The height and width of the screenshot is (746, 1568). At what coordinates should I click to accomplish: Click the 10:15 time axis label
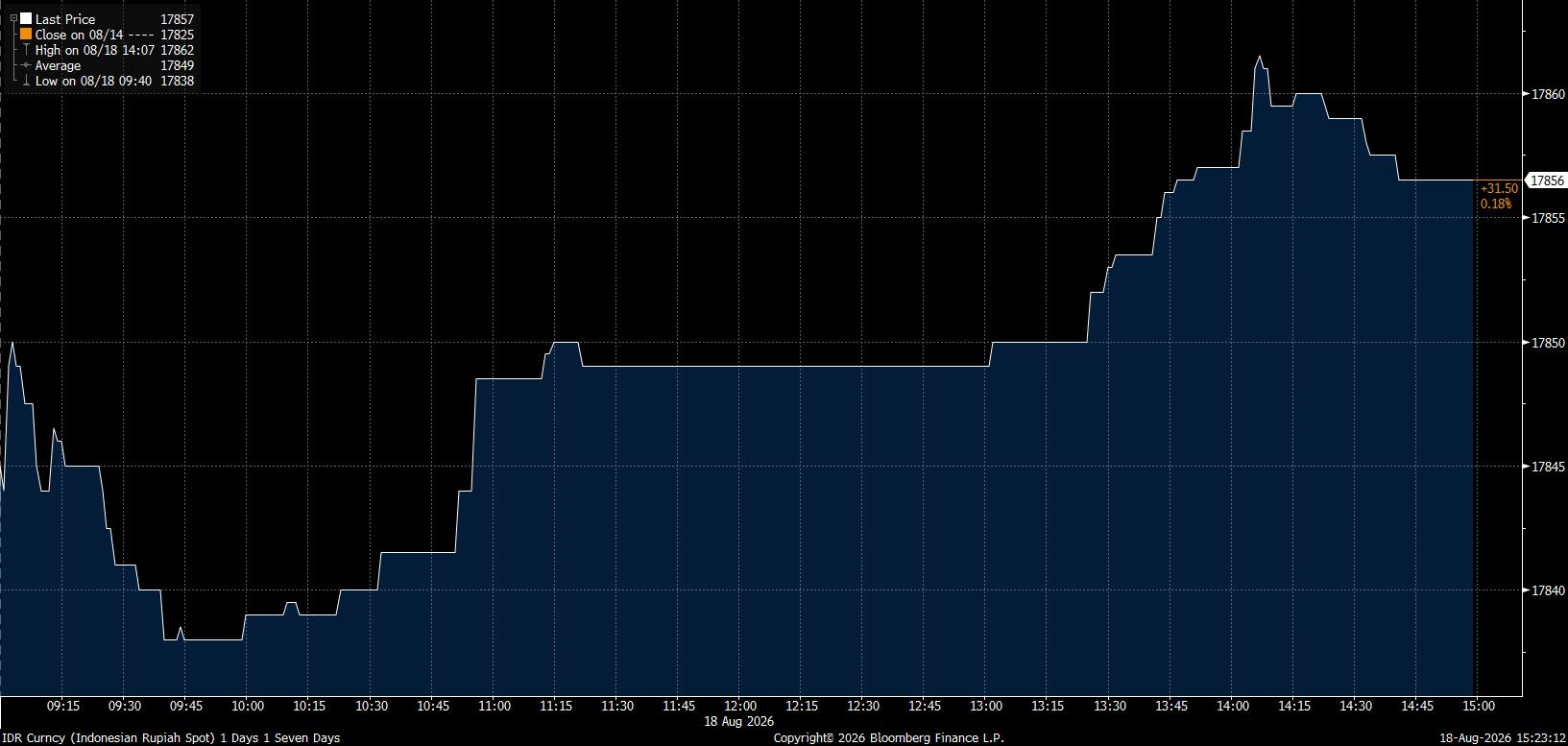[x=309, y=707]
